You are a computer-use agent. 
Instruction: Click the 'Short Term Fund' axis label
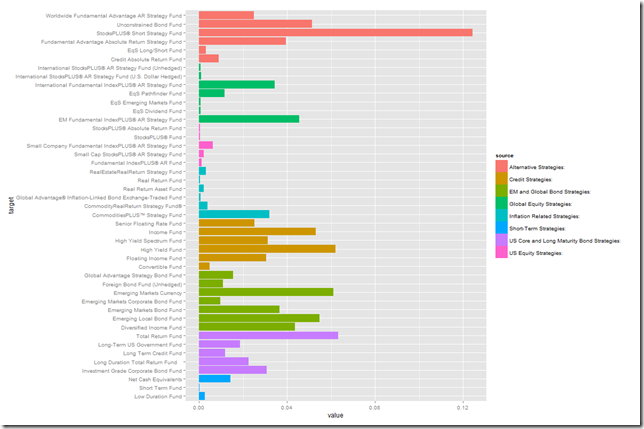pyautogui.click(x=161, y=388)
